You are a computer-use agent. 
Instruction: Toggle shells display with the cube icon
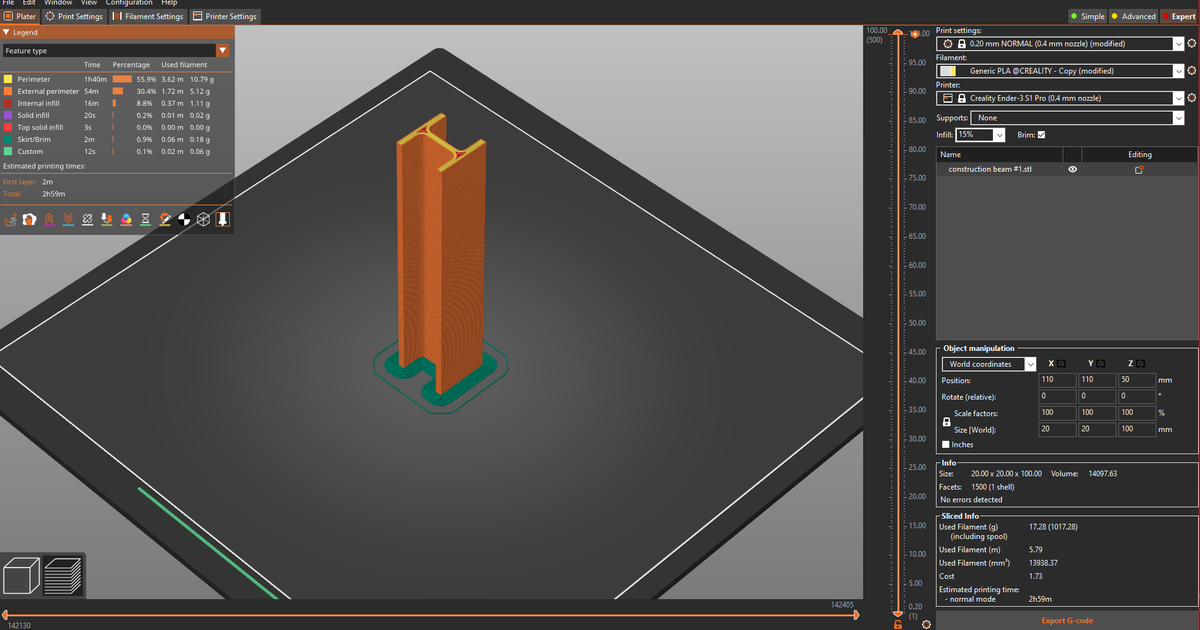pos(203,220)
